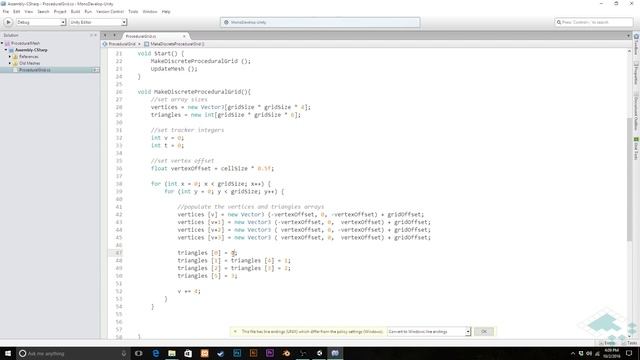Screen dimensions: 640x360
Task: Open File Explorer from taskbar
Action: coord(172,353)
